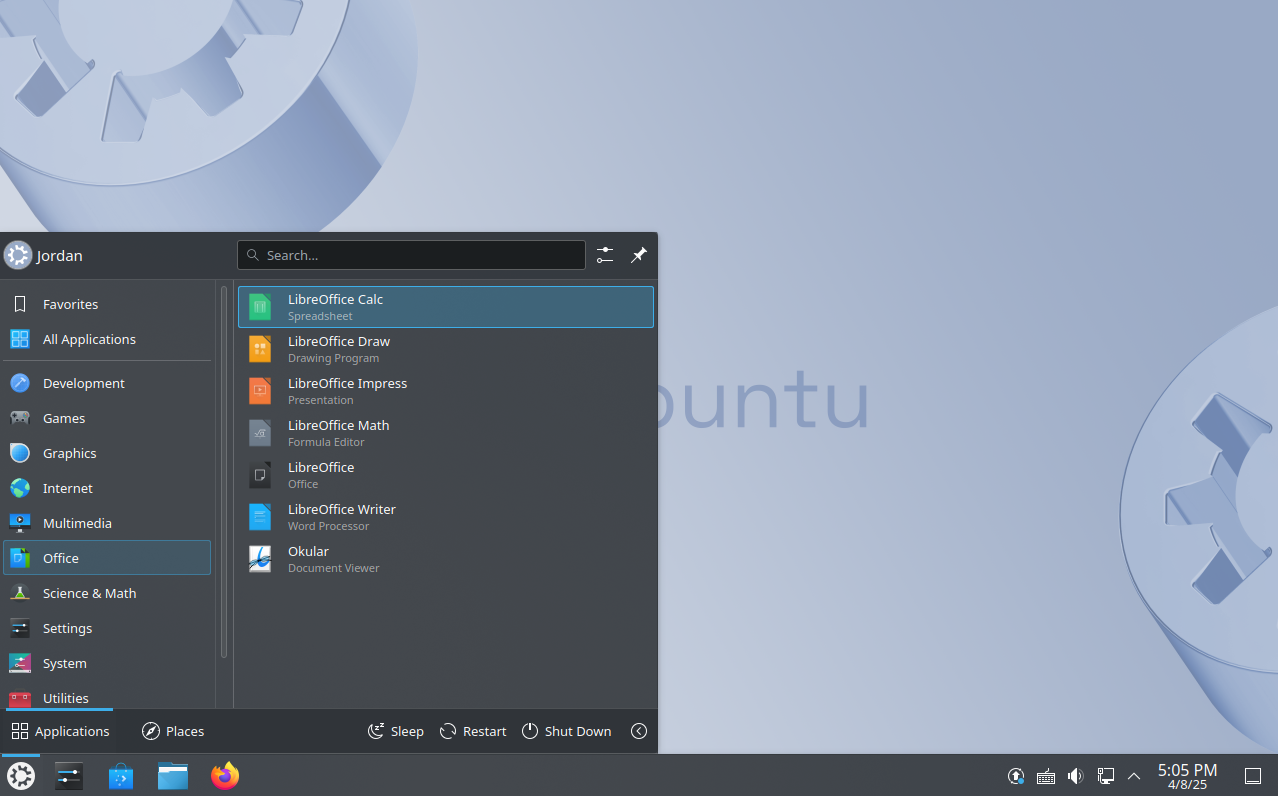Open the search filter sliders control

[x=604, y=255]
